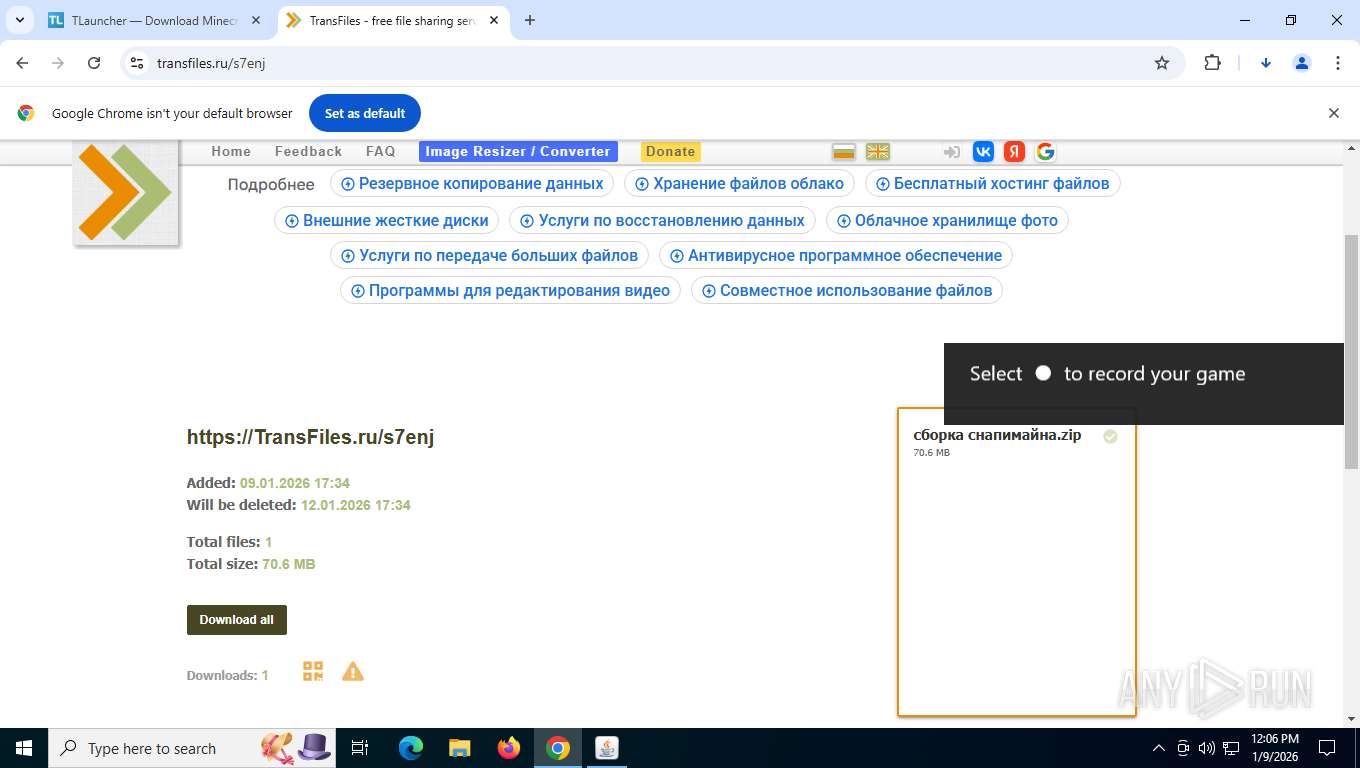Click the TransFiles arrow logo

tap(126, 193)
